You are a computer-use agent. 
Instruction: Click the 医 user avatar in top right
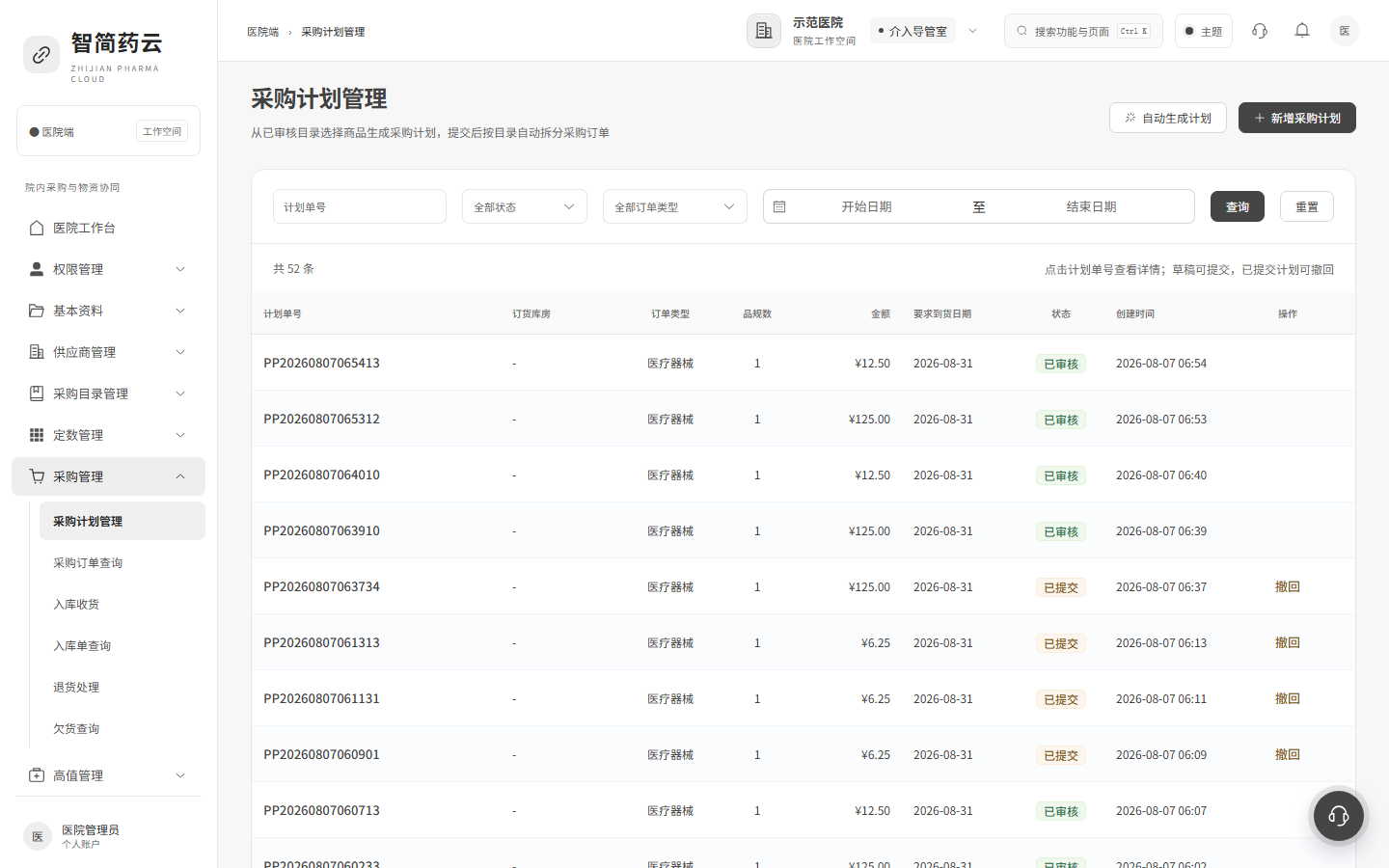click(1345, 31)
